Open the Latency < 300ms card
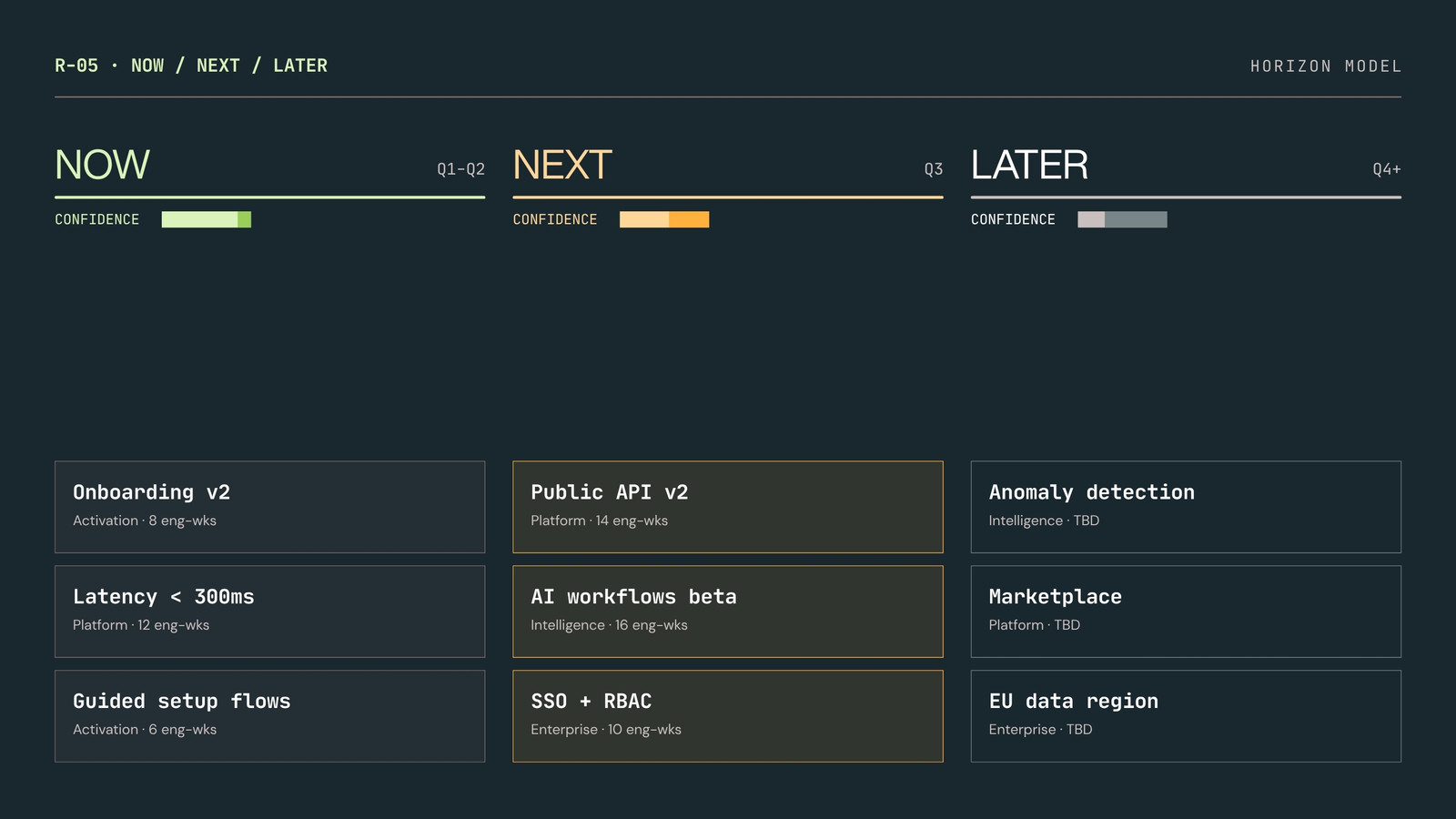Screen dimensions: 1456x819 coord(269,612)
